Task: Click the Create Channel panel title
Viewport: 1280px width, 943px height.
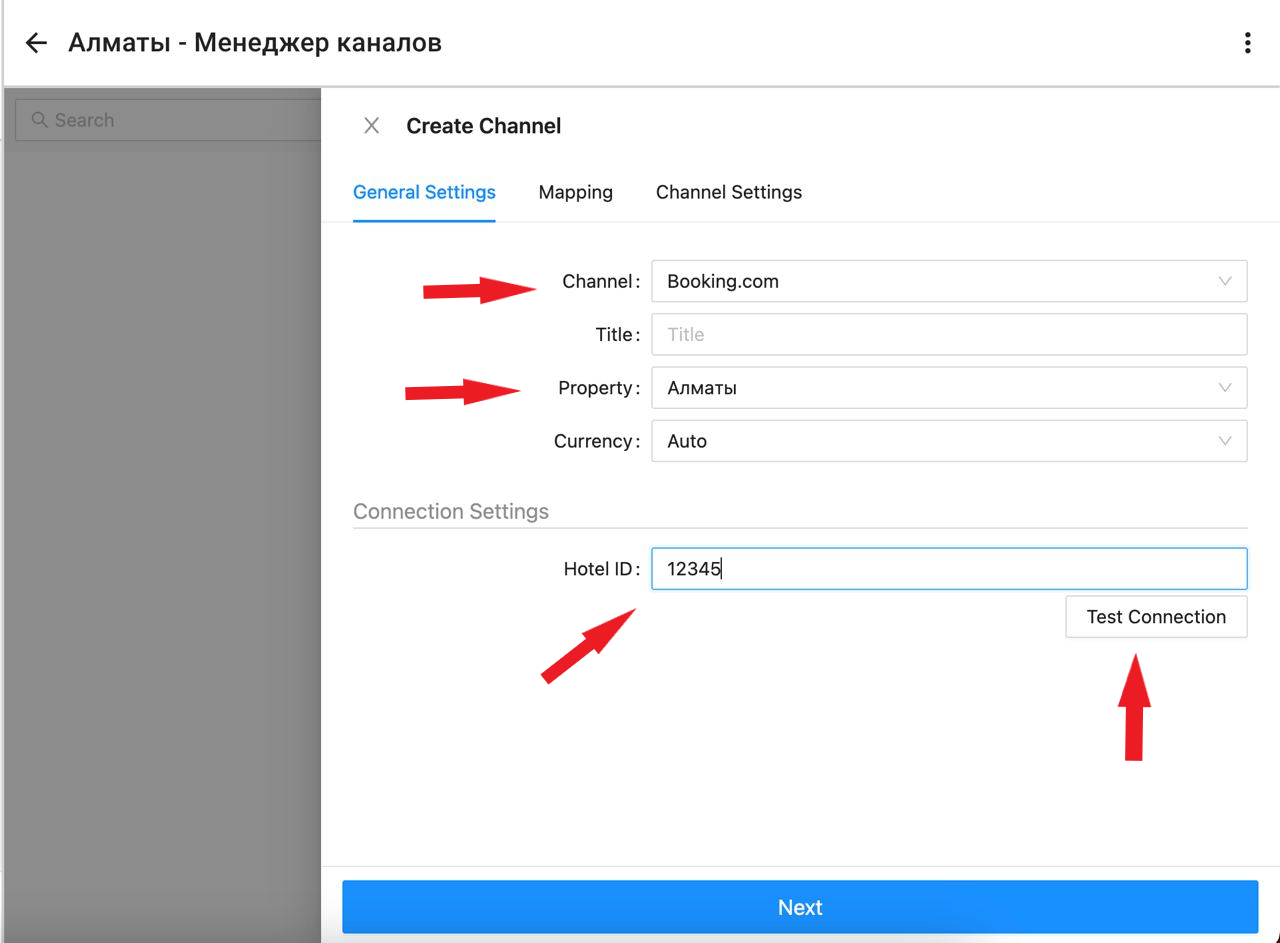Action: (483, 126)
